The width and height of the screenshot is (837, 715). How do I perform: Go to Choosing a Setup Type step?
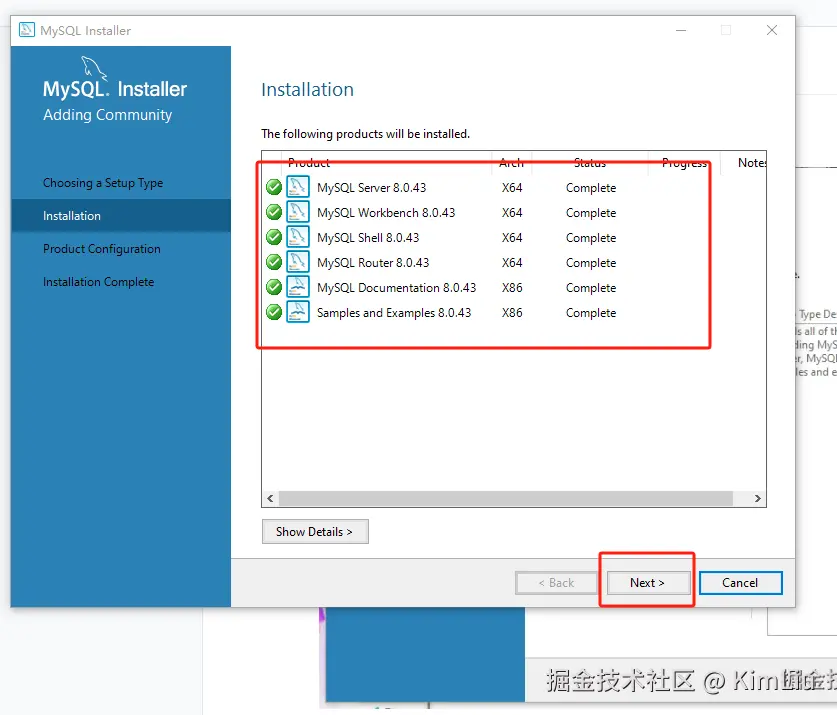pos(103,183)
